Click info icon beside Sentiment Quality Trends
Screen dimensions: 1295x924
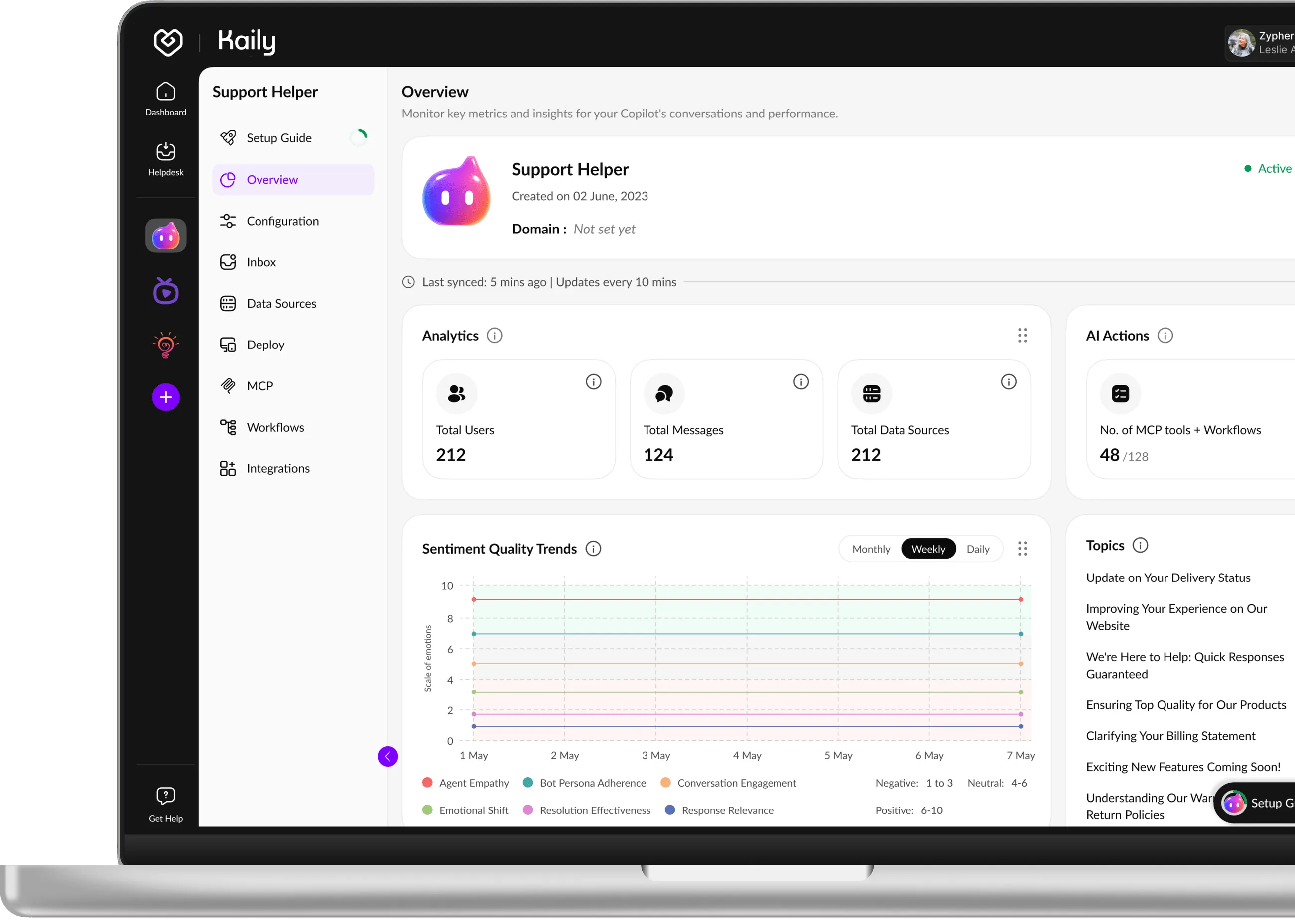click(x=593, y=549)
